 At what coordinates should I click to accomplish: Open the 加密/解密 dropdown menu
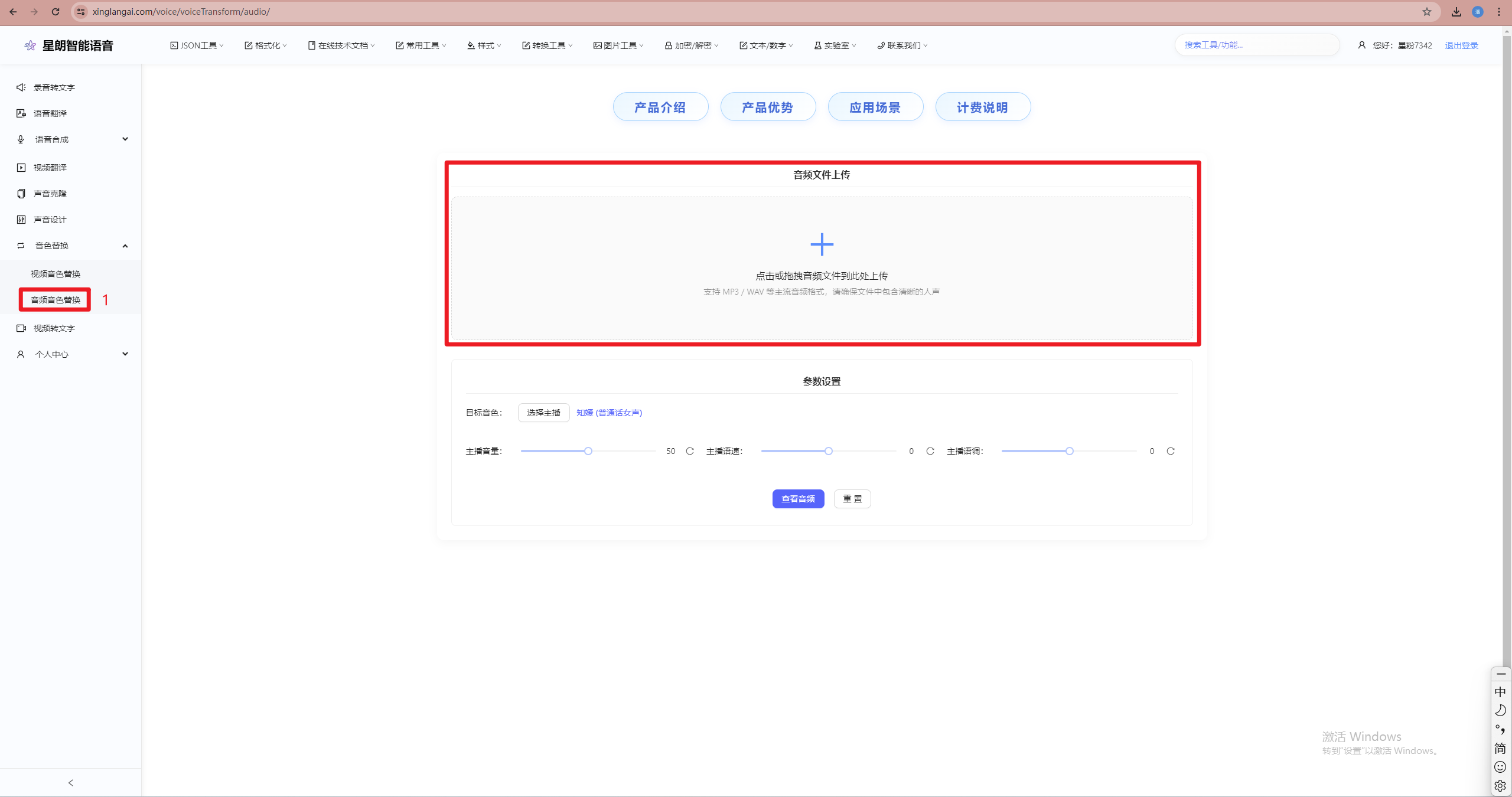[x=692, y=45]
